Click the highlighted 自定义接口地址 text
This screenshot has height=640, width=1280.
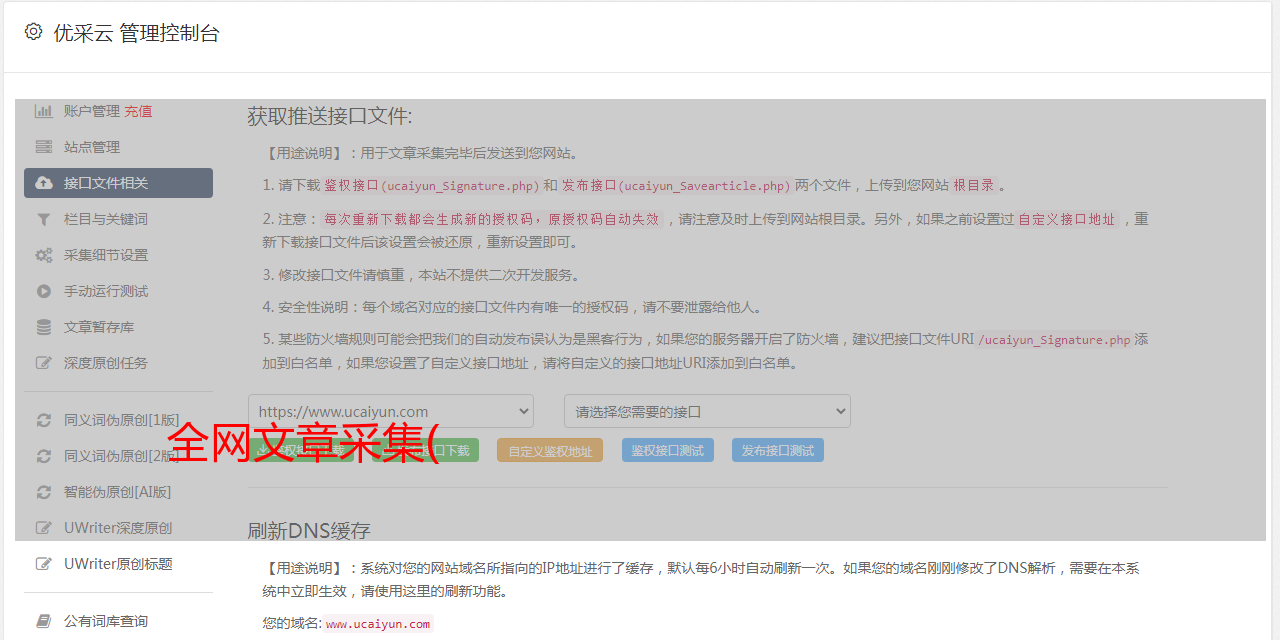pyautogui.click(x=1067, y=219)
